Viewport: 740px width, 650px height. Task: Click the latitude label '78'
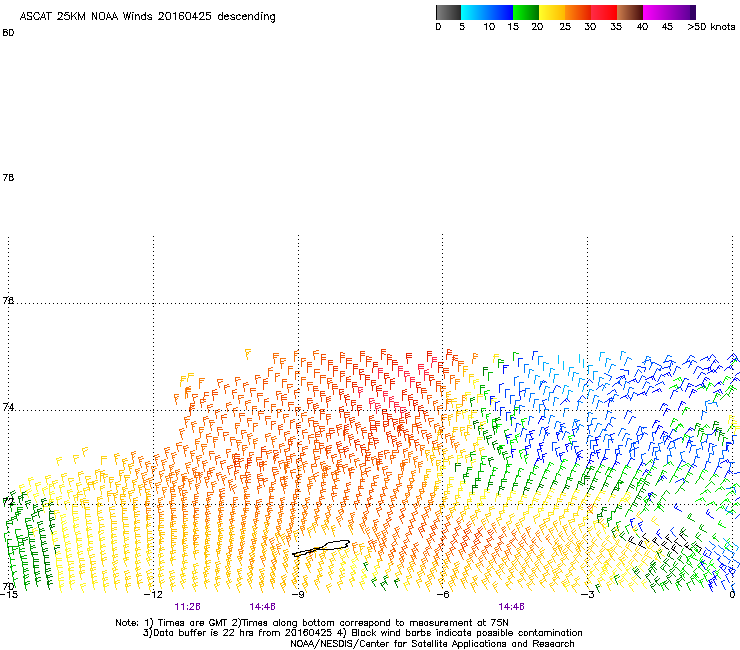pos(8,177)
